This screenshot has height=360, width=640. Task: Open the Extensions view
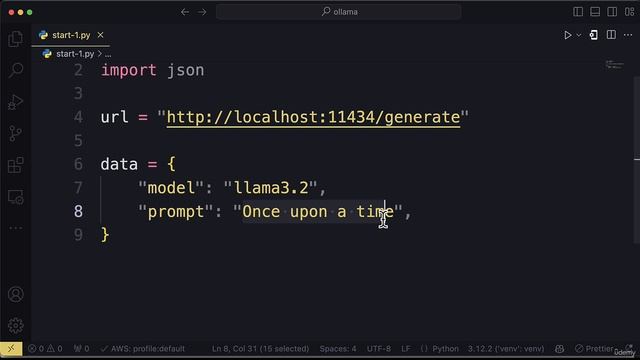coord(16,165)
